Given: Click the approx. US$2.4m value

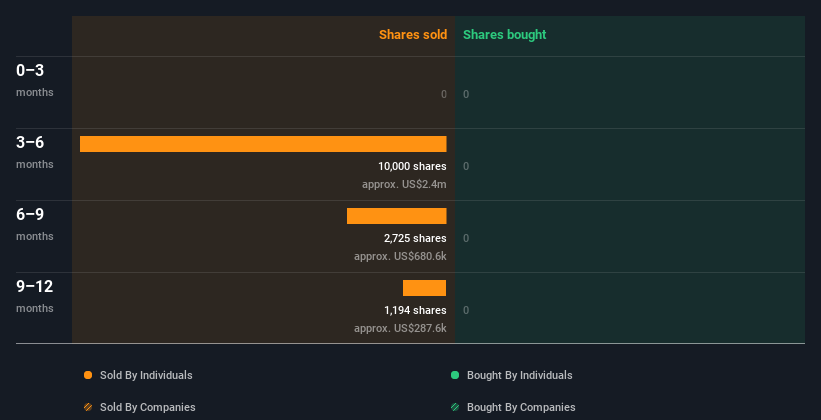Looking at the screenshot, I should tap(404, 184).
